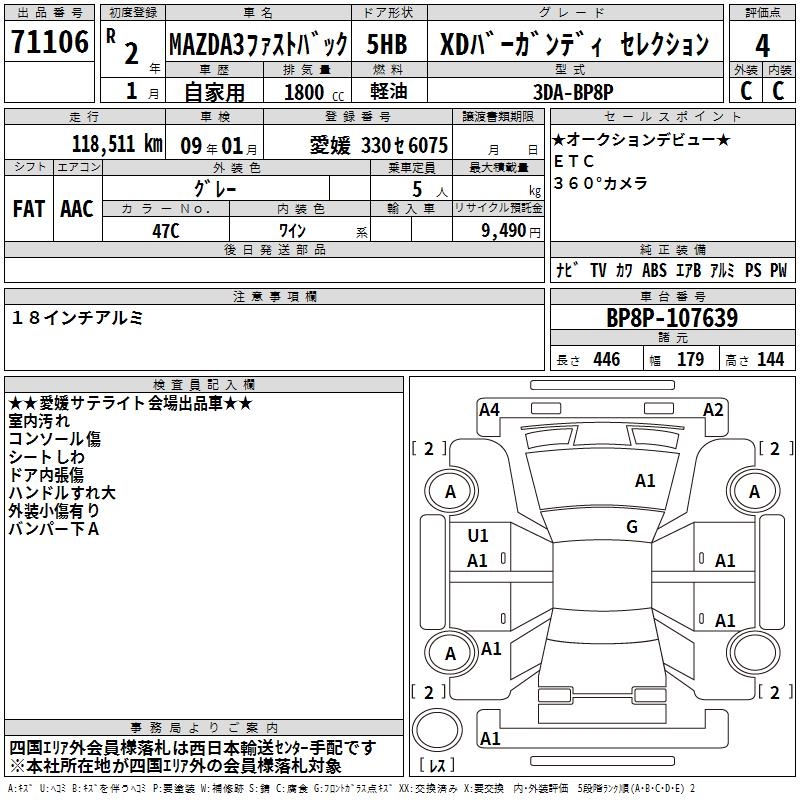Select G mark on windshield
Image resolution: width=800 pixels, height=800 pixels.
coord(632,527)
